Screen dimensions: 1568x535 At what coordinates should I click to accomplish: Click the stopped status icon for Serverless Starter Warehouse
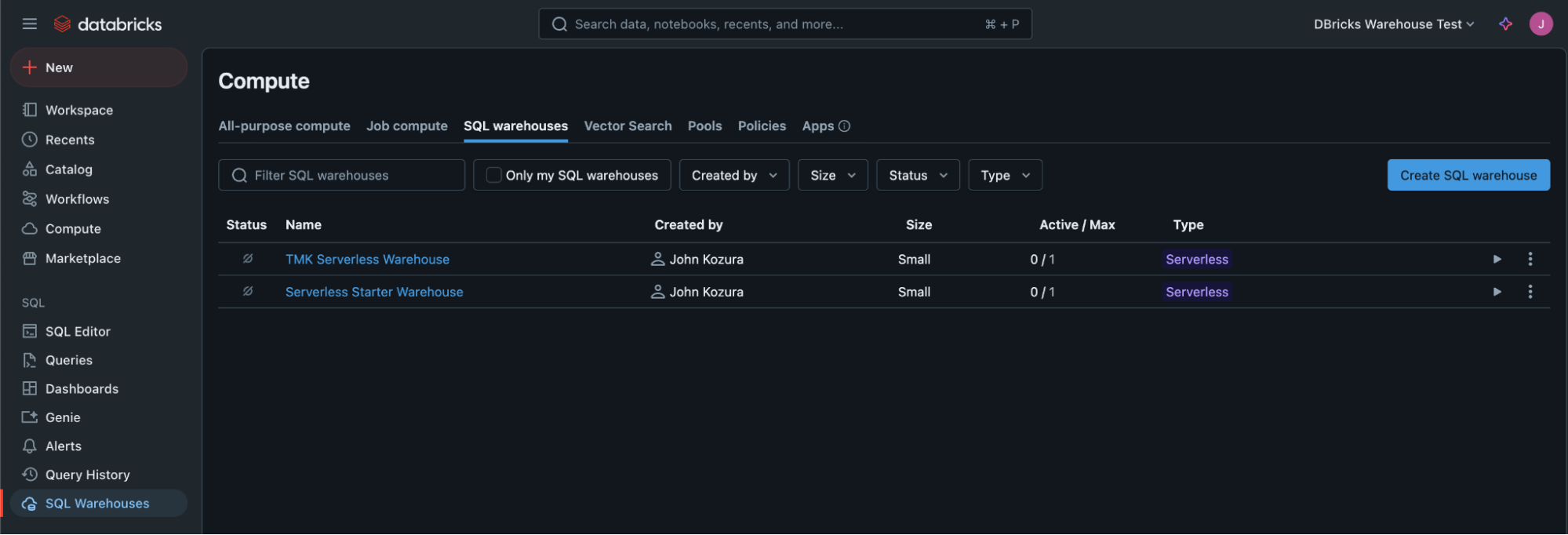tap(248, 291)
